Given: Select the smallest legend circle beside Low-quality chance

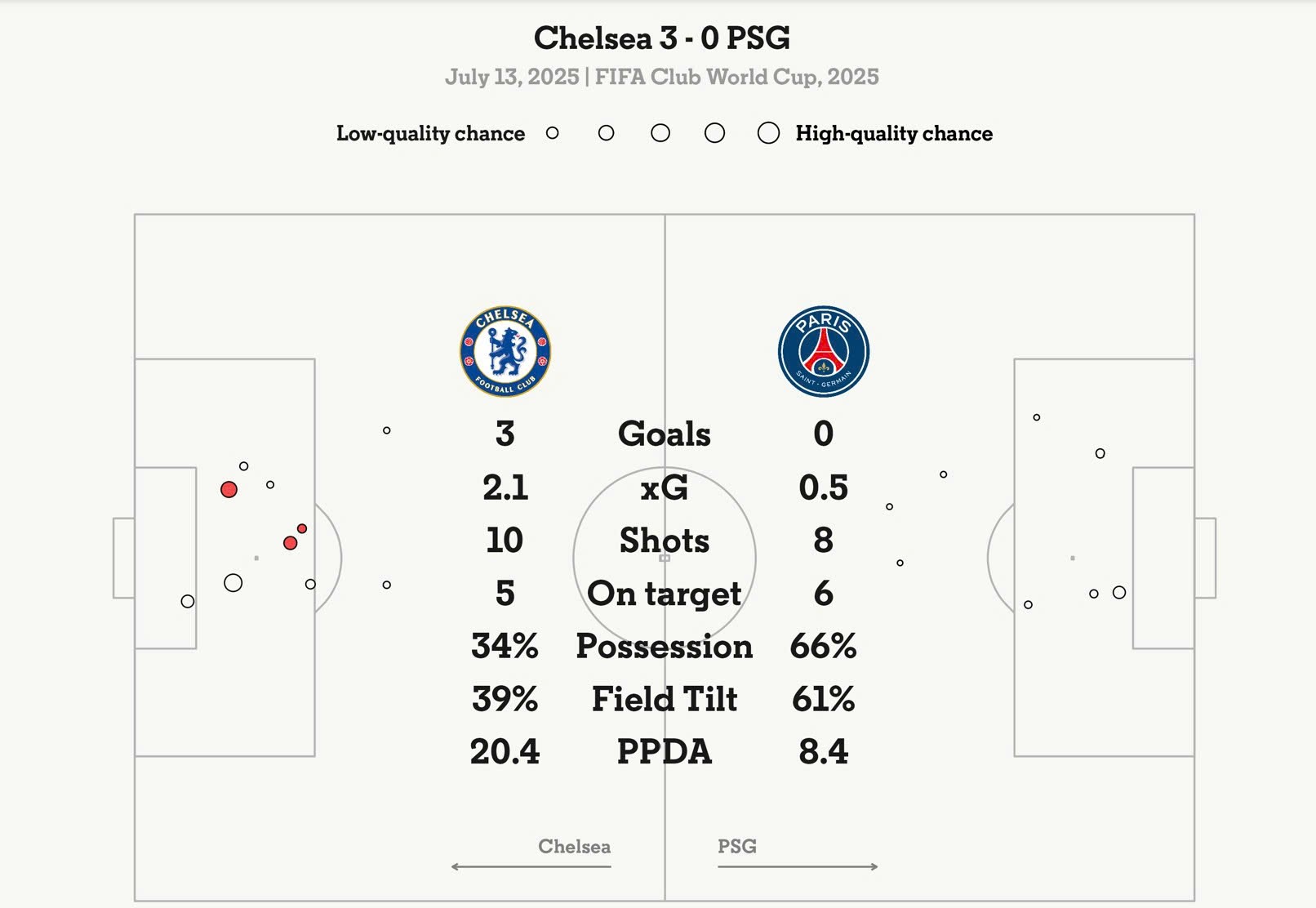Looking at the screenshot, I should [553, 133].
